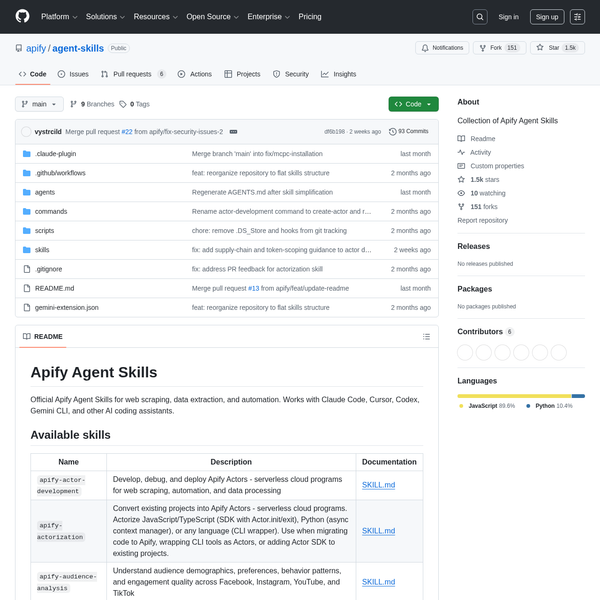
Task: Switch to the Pull requests tab
Action: 133,74
